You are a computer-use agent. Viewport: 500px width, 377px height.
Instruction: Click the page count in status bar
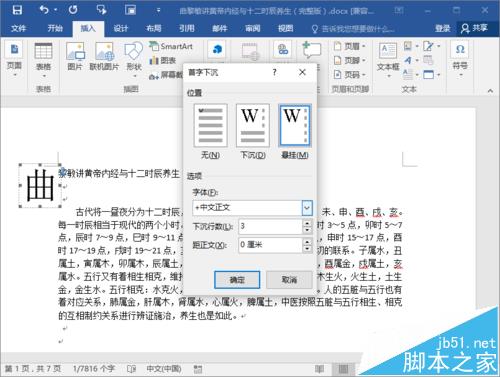coord(33,369)
